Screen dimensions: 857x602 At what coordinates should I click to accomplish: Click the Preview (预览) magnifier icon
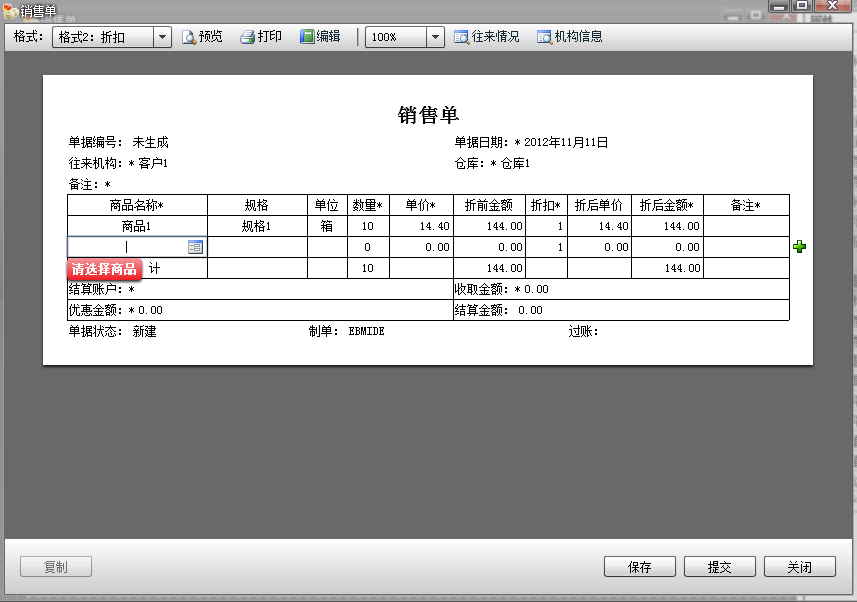[189, 37]
